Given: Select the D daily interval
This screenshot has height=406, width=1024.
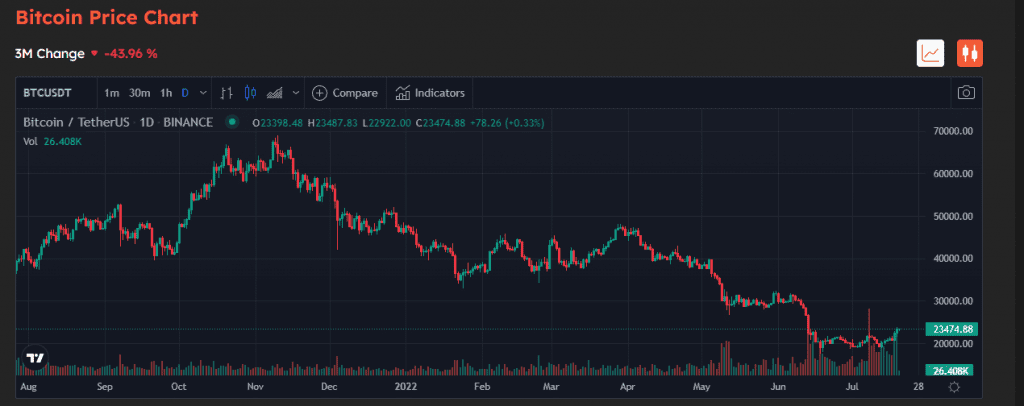Looking at the screenshot, I should 185,93.
